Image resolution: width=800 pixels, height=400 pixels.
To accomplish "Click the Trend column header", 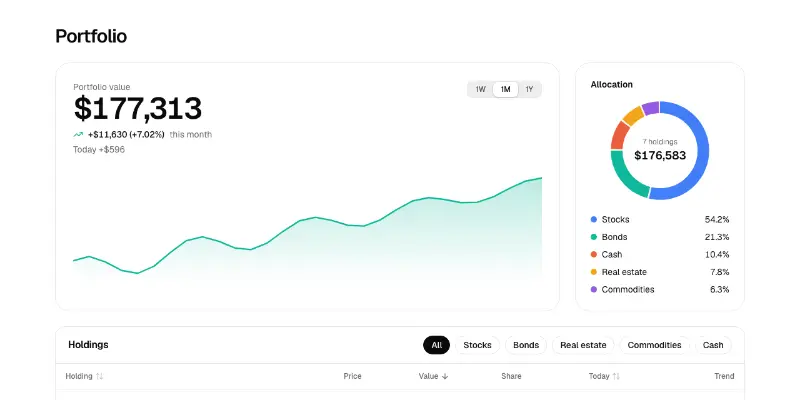I will click(724, 376).
